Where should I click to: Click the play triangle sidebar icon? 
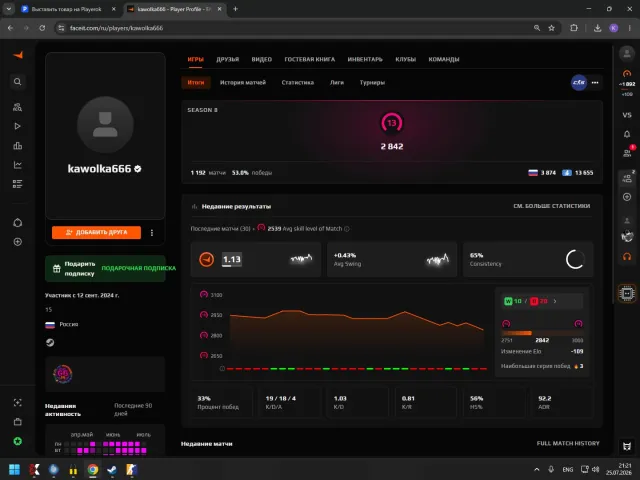[17, 126]
